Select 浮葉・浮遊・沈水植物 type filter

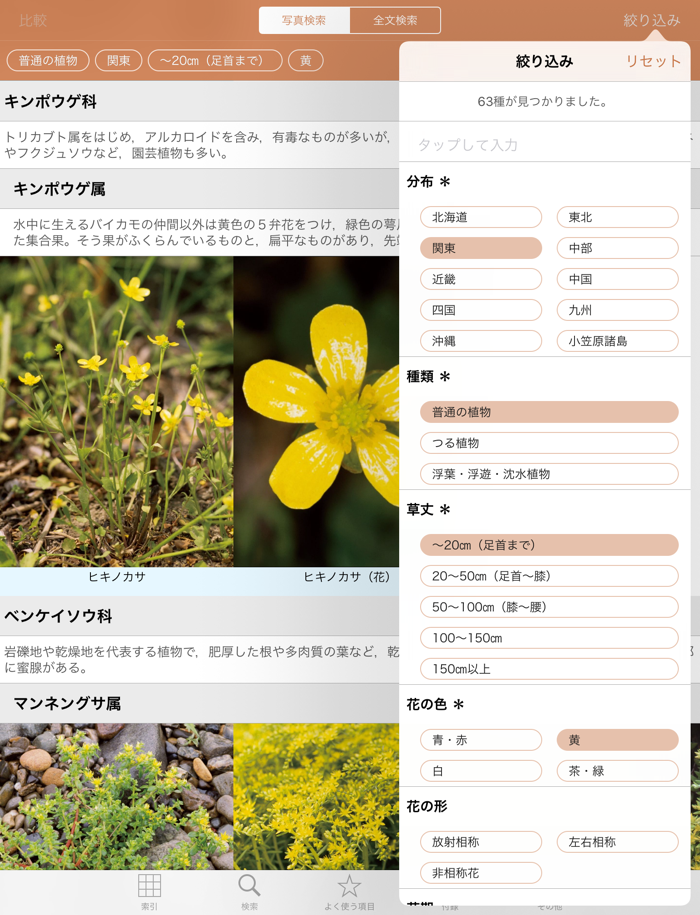549,474
